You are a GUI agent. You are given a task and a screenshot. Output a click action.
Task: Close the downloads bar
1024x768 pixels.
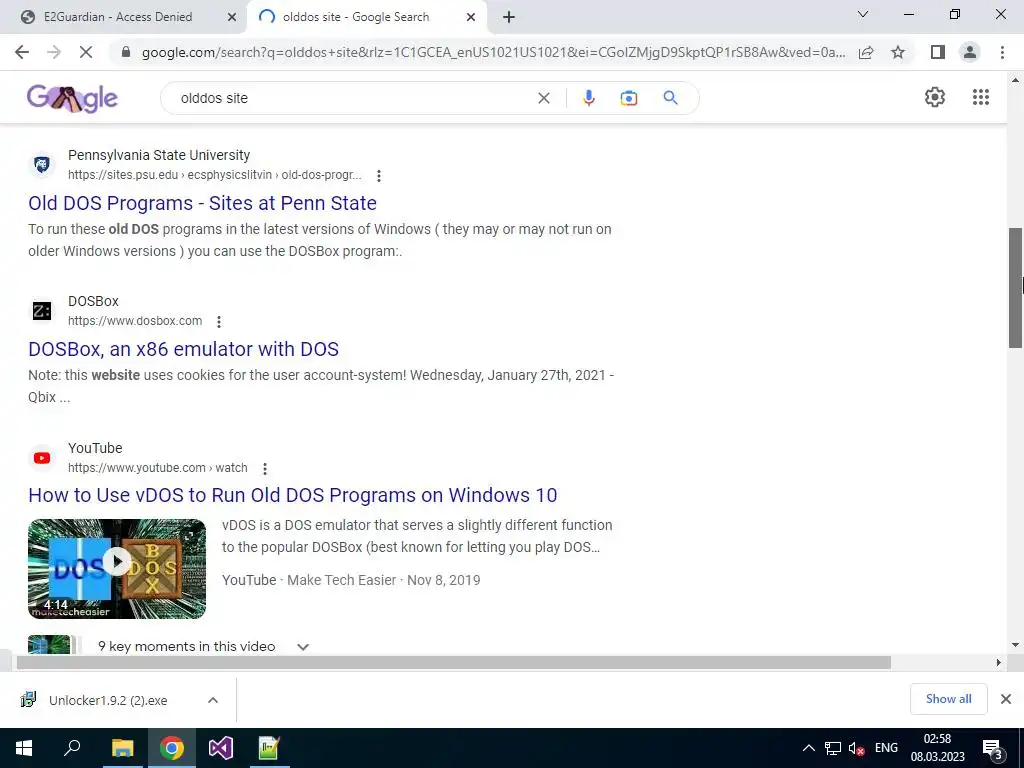[x=1006, y=699]
